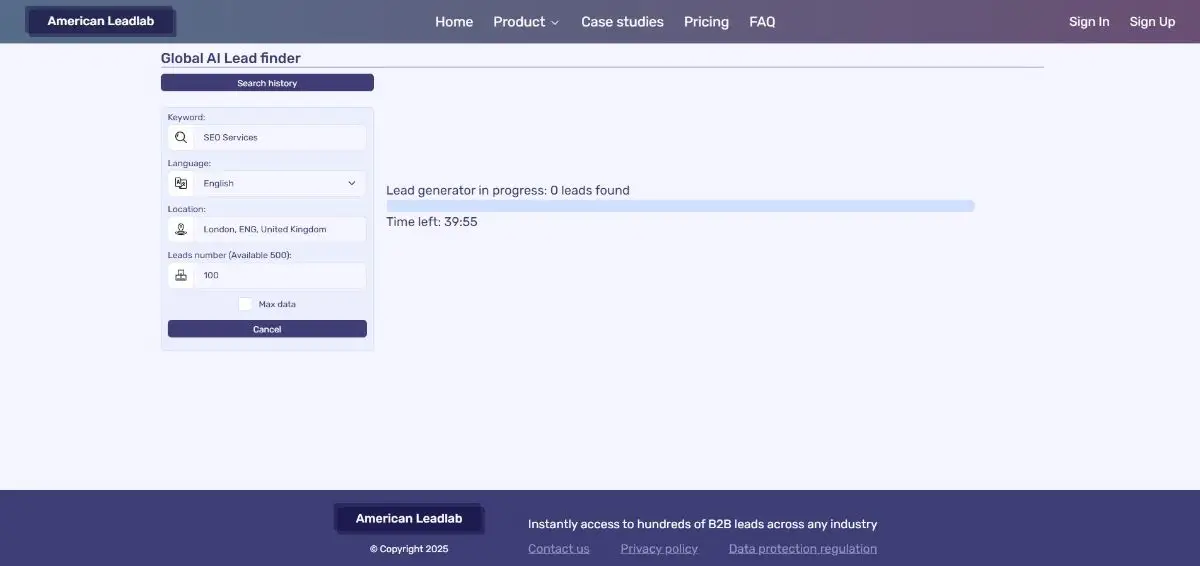1200x566 pixels.
Task: Click the Keyword field with SEO Services
Action: [x=280, y=138]
